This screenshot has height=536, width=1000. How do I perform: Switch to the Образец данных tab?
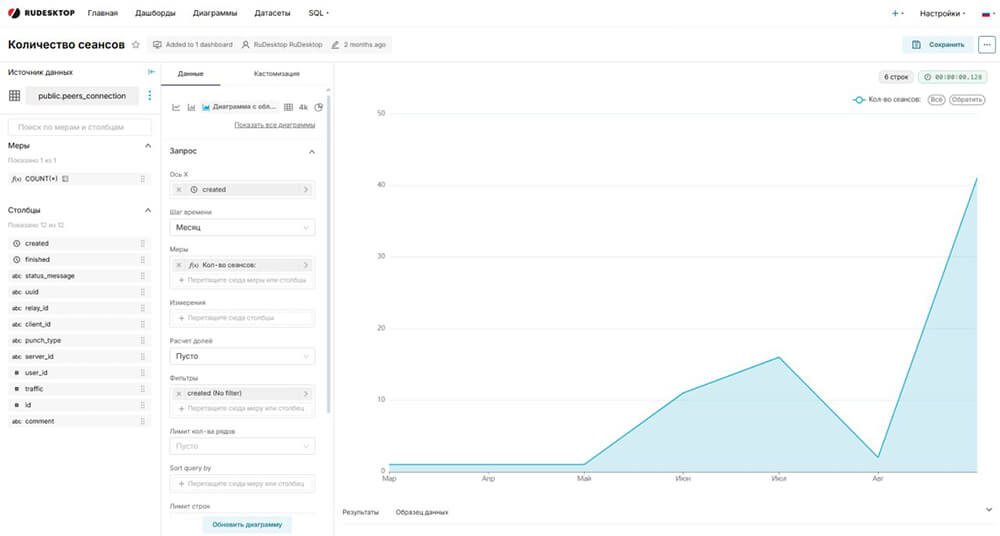(x=422, y=512)
